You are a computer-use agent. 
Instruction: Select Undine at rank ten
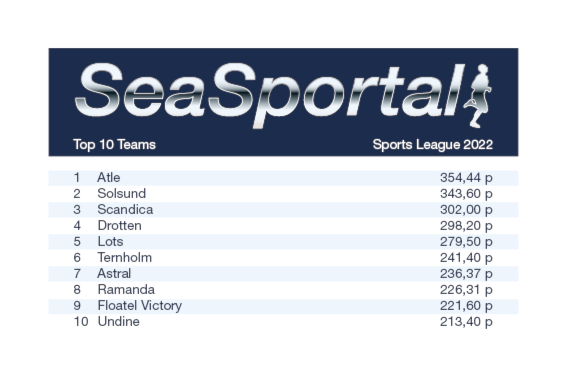pyautogui.click(x=119, y=321)
